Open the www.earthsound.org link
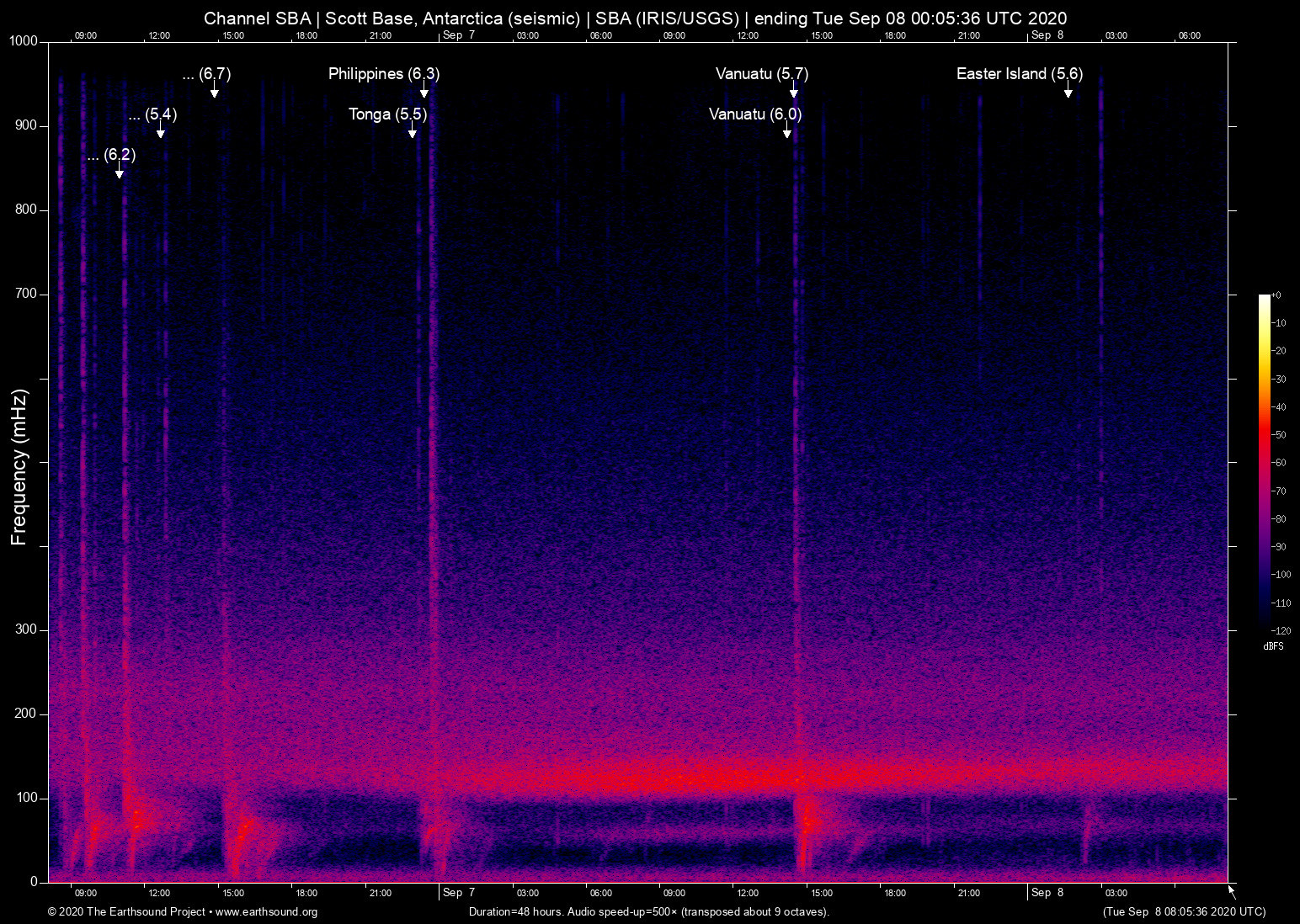1300x924 pixels. tap(264, 912)
